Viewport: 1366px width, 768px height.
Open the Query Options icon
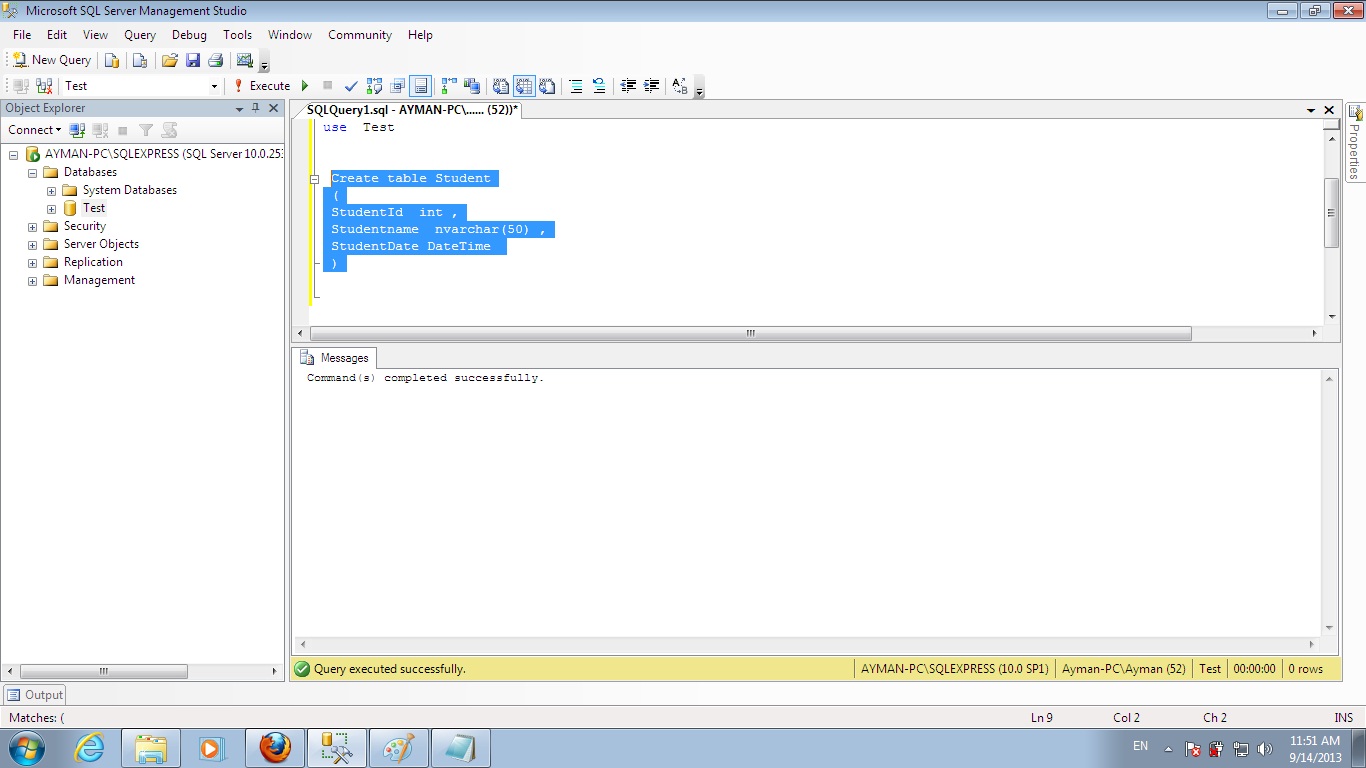tap(398, 86)
